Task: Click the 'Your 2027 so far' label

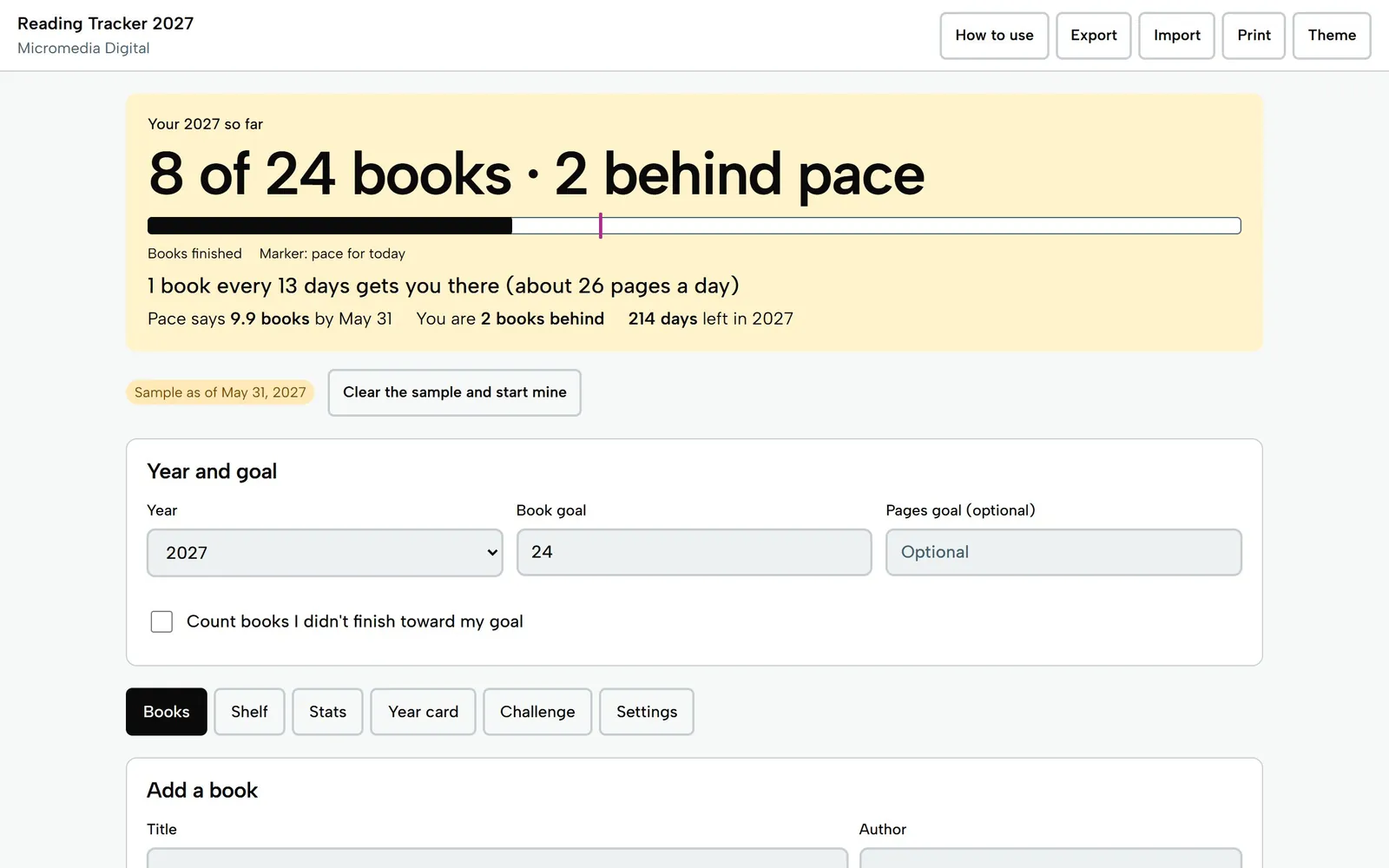Action: 205,124
